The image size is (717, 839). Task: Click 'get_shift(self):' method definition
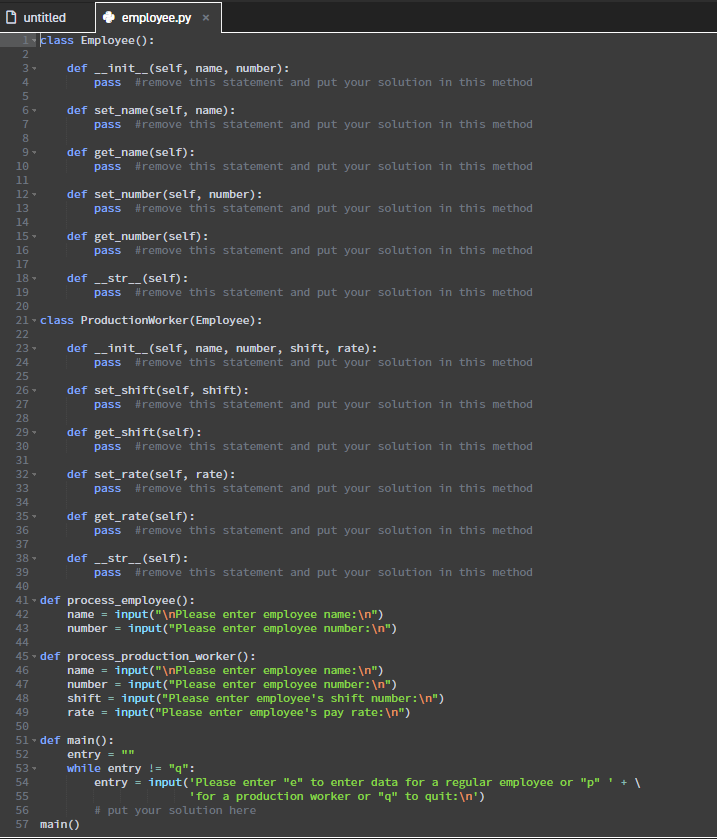[x=148, y=432]
